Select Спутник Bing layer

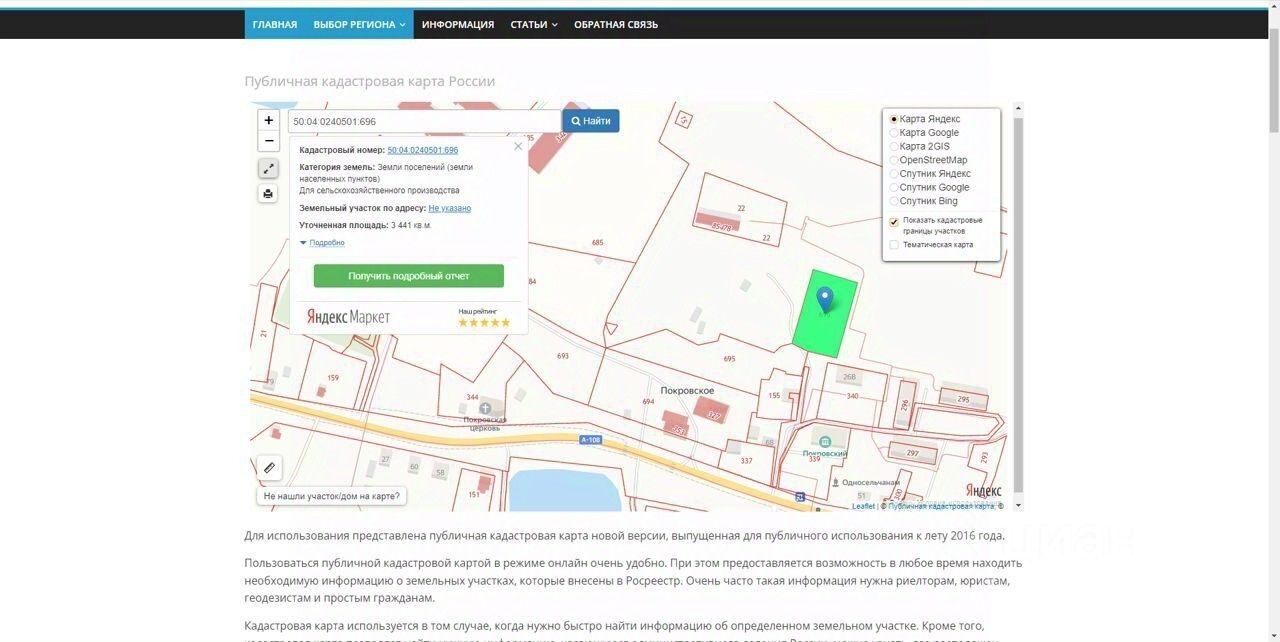894,201
